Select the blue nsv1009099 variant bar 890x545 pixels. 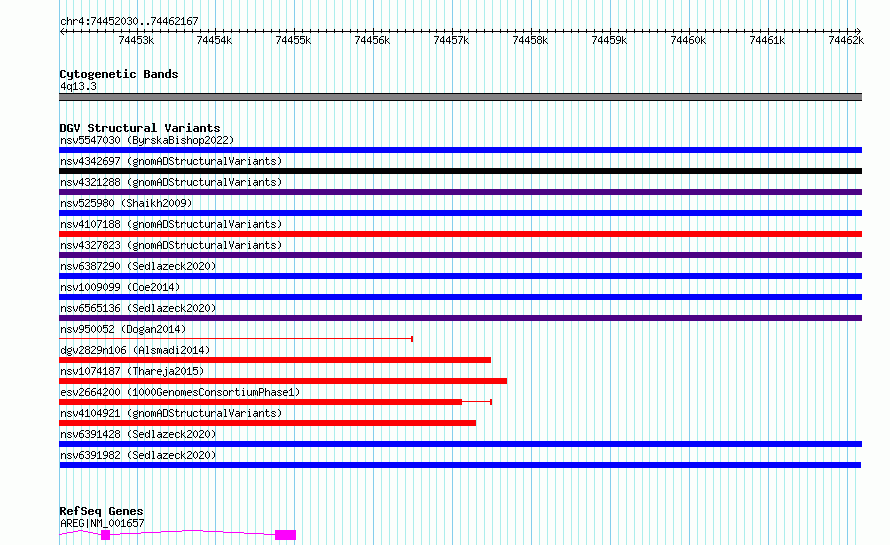tap(460, 297)
